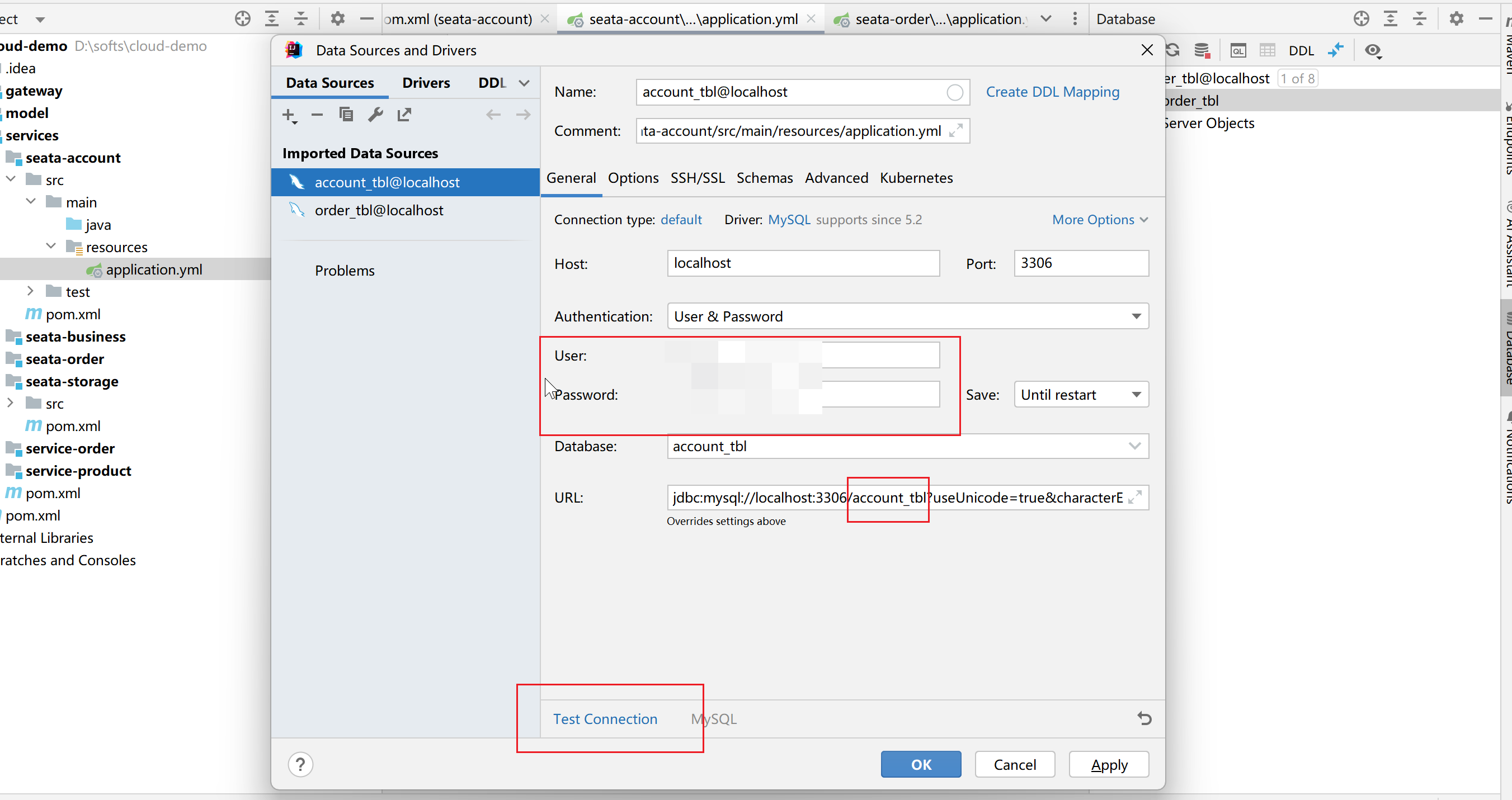Open the Authentication combo box
Image resolution: width=1512 pixels, height=800 pixels.
[907, 316]
